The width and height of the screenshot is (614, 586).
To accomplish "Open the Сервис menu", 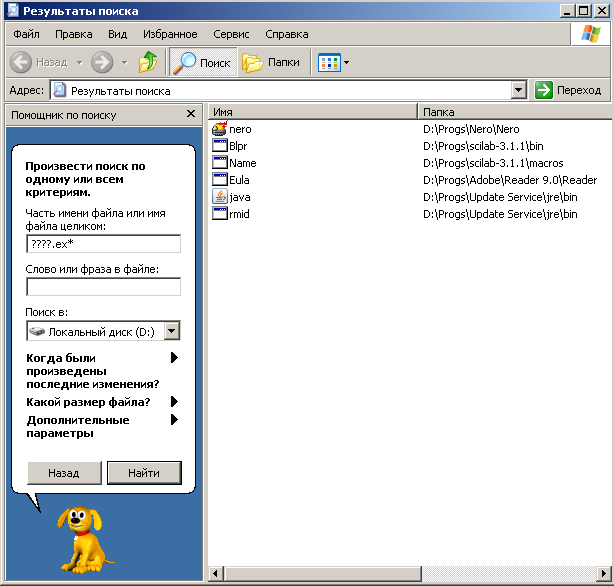I will click(231, 34).
